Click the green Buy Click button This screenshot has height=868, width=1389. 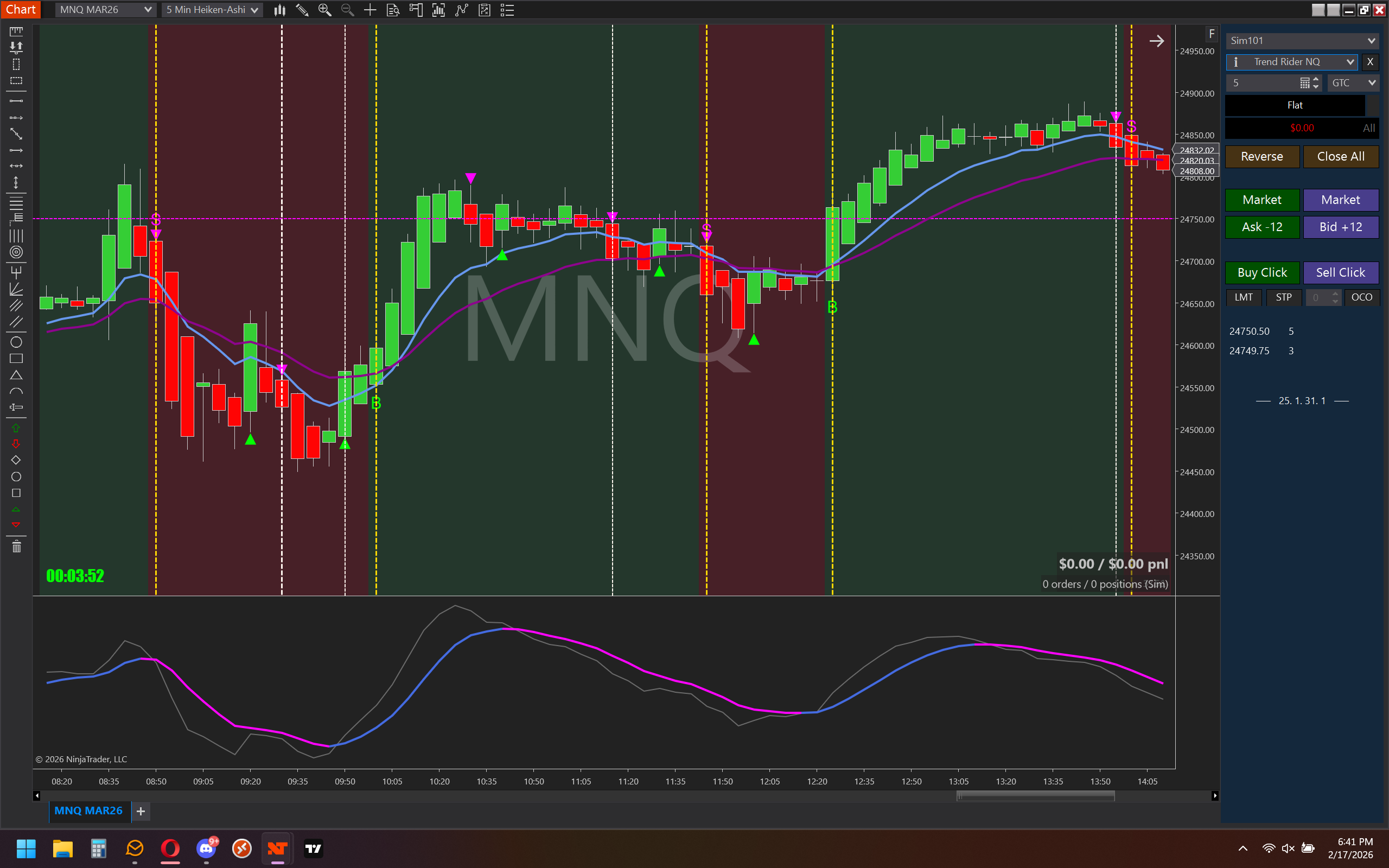[1261, 273]
